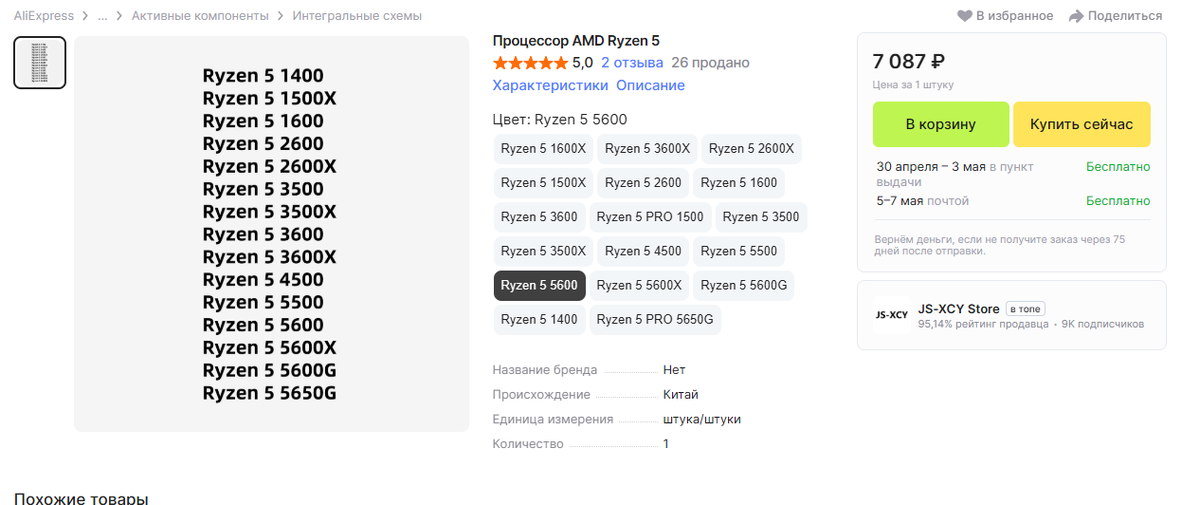Click the share arrow icon
The height and width of the screenshot is (505, 1200).
point(1076,16)
